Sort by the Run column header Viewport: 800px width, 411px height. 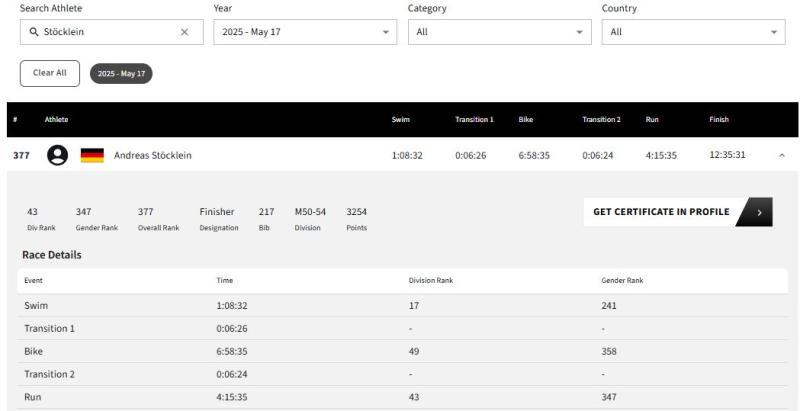click(x=652, y=119)
